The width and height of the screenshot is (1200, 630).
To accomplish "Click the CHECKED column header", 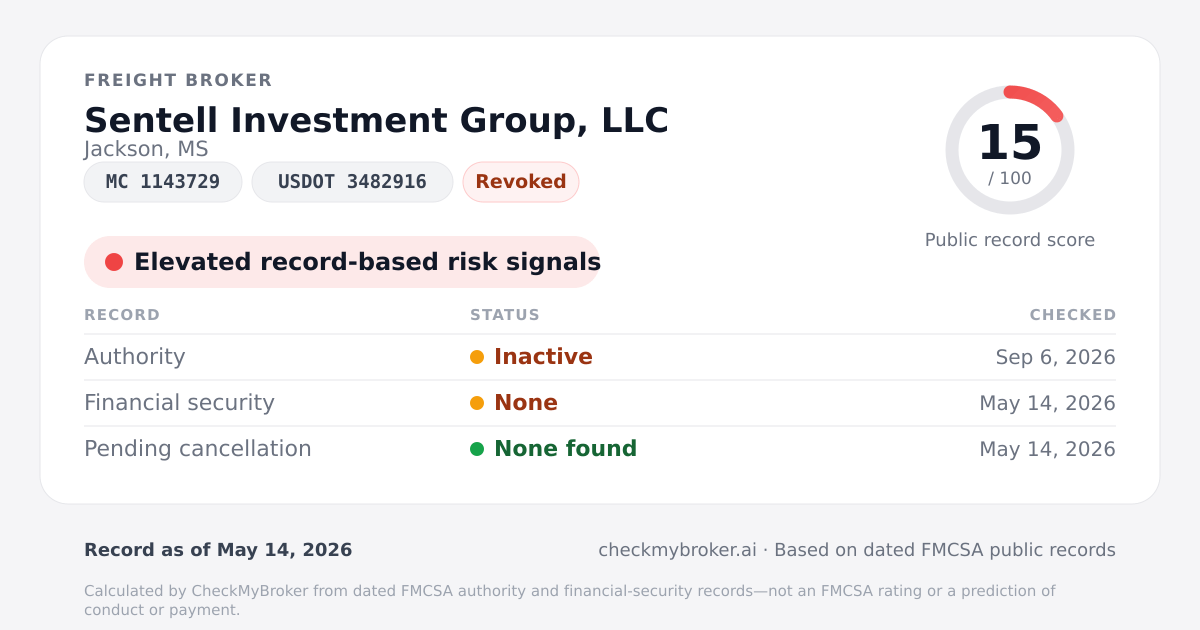I will 1073,315.
